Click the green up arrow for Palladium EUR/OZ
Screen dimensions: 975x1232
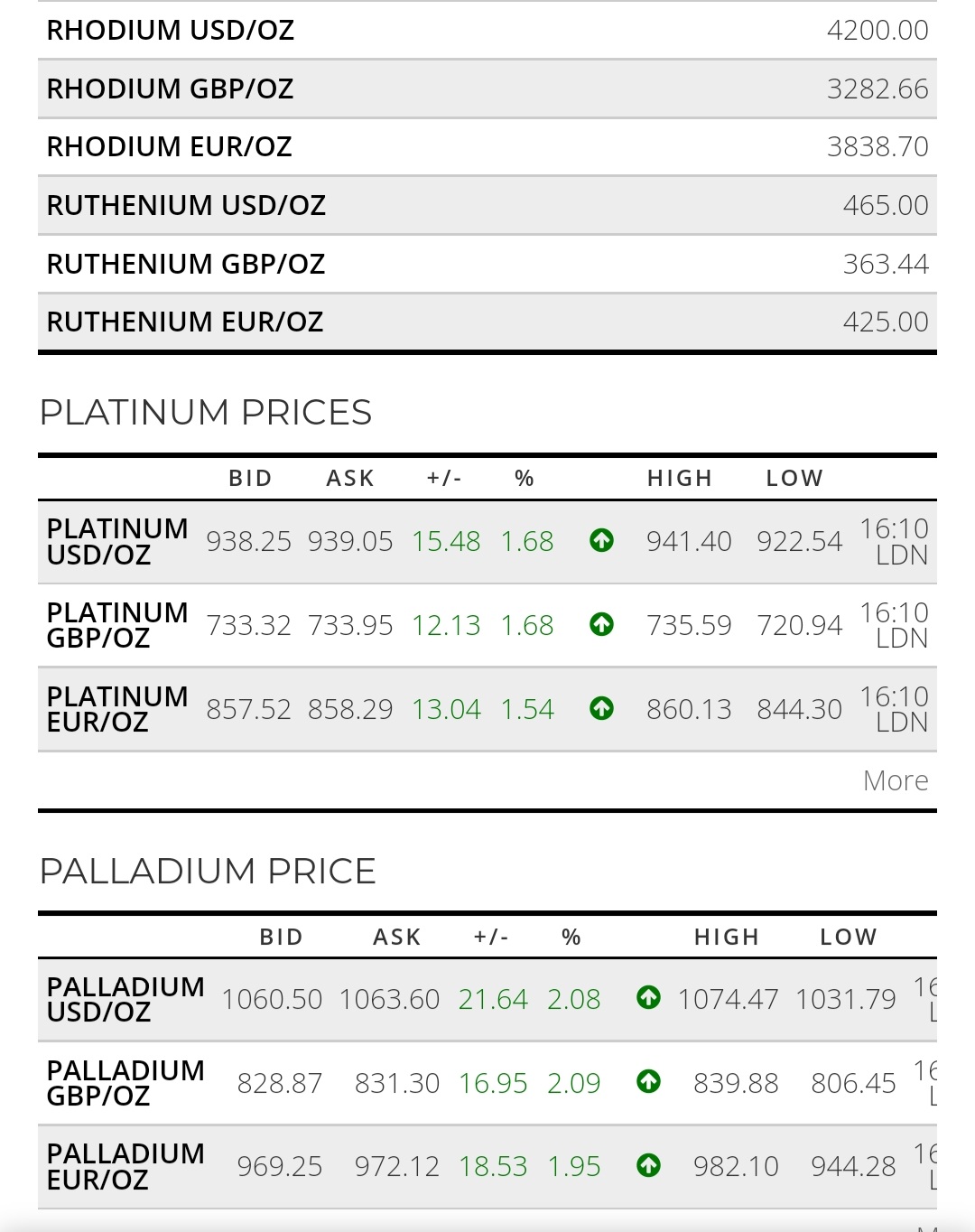coord(648,1165)
